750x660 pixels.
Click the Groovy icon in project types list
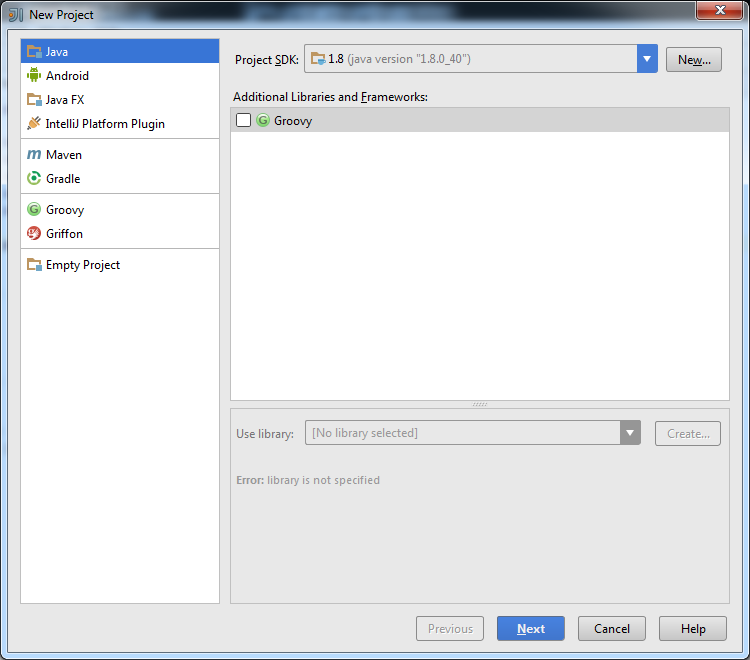click(x=34, y=209)
